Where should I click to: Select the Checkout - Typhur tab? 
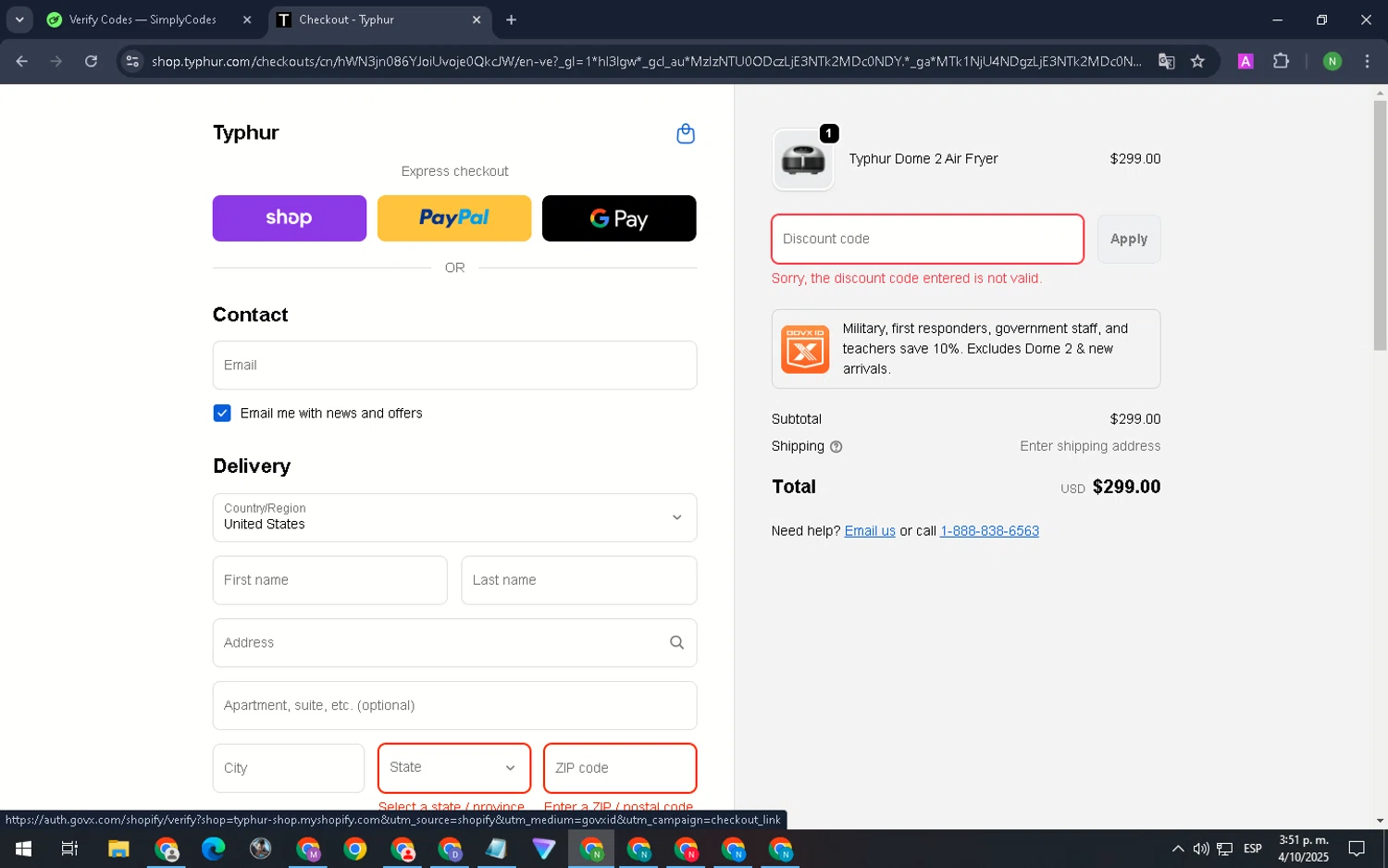pyautogui.click(x=379, y=19)
